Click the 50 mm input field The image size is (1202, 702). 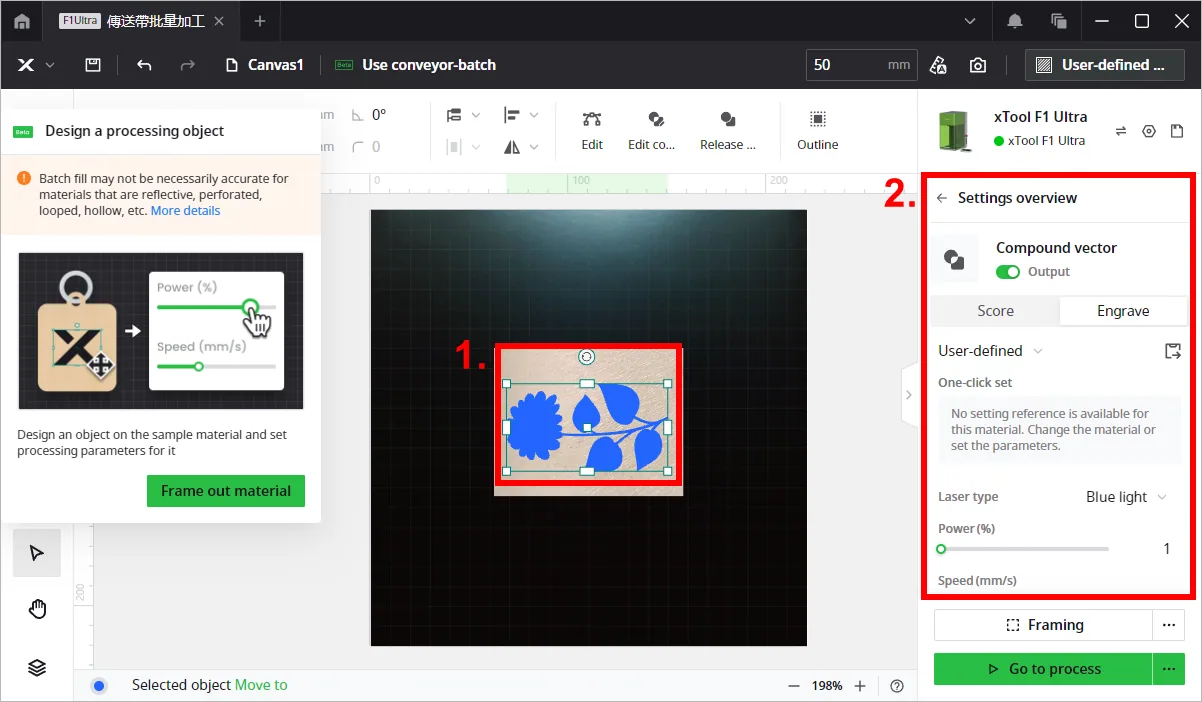tap(861, 65)
